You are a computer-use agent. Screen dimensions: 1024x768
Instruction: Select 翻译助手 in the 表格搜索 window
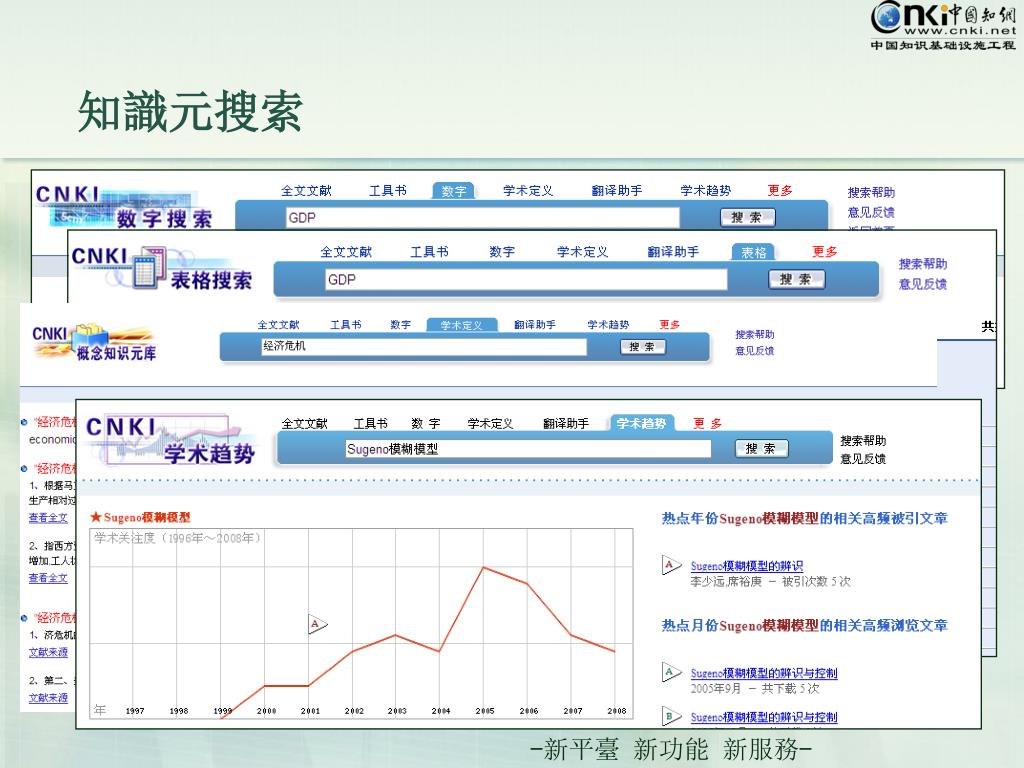click(673, 252)
